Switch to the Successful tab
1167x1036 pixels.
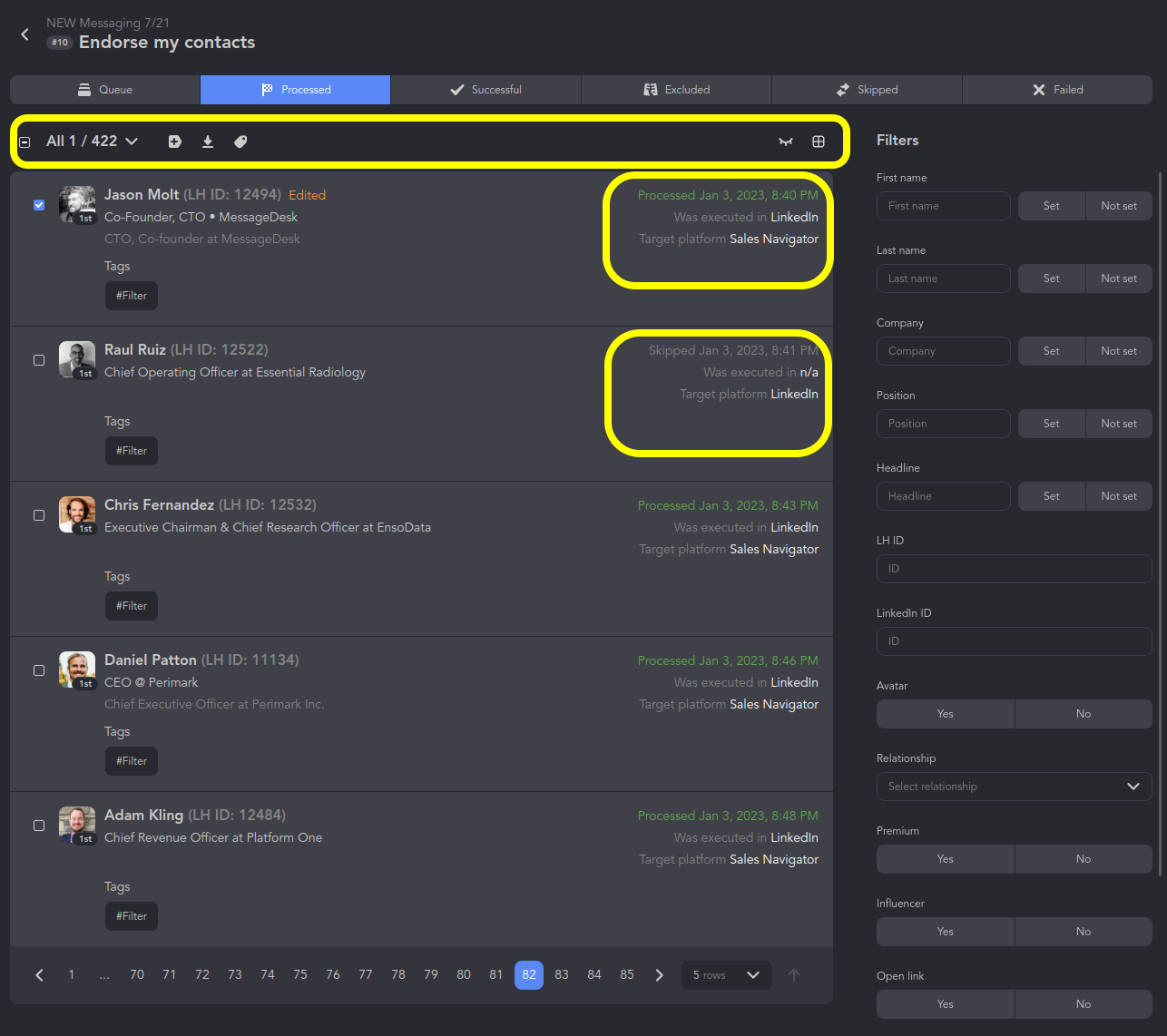coord(486,90)
